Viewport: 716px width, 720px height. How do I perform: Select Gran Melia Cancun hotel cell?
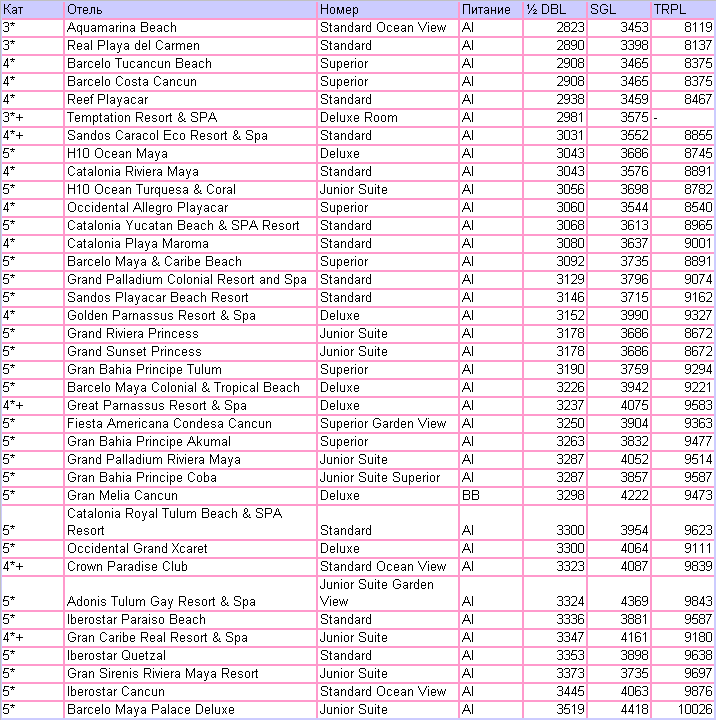(122, 495)
